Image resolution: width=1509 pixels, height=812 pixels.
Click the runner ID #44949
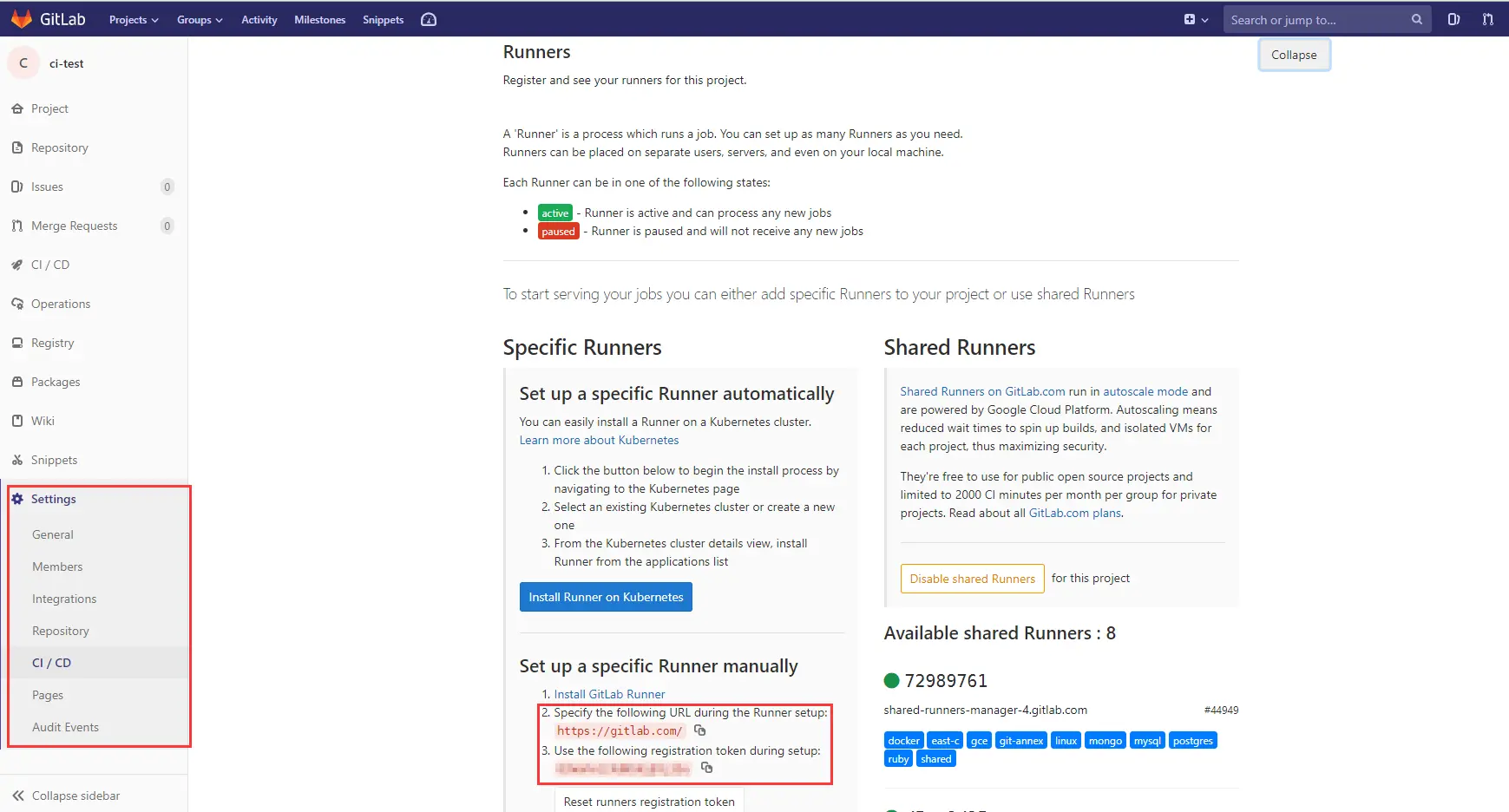coord(1221,710)
